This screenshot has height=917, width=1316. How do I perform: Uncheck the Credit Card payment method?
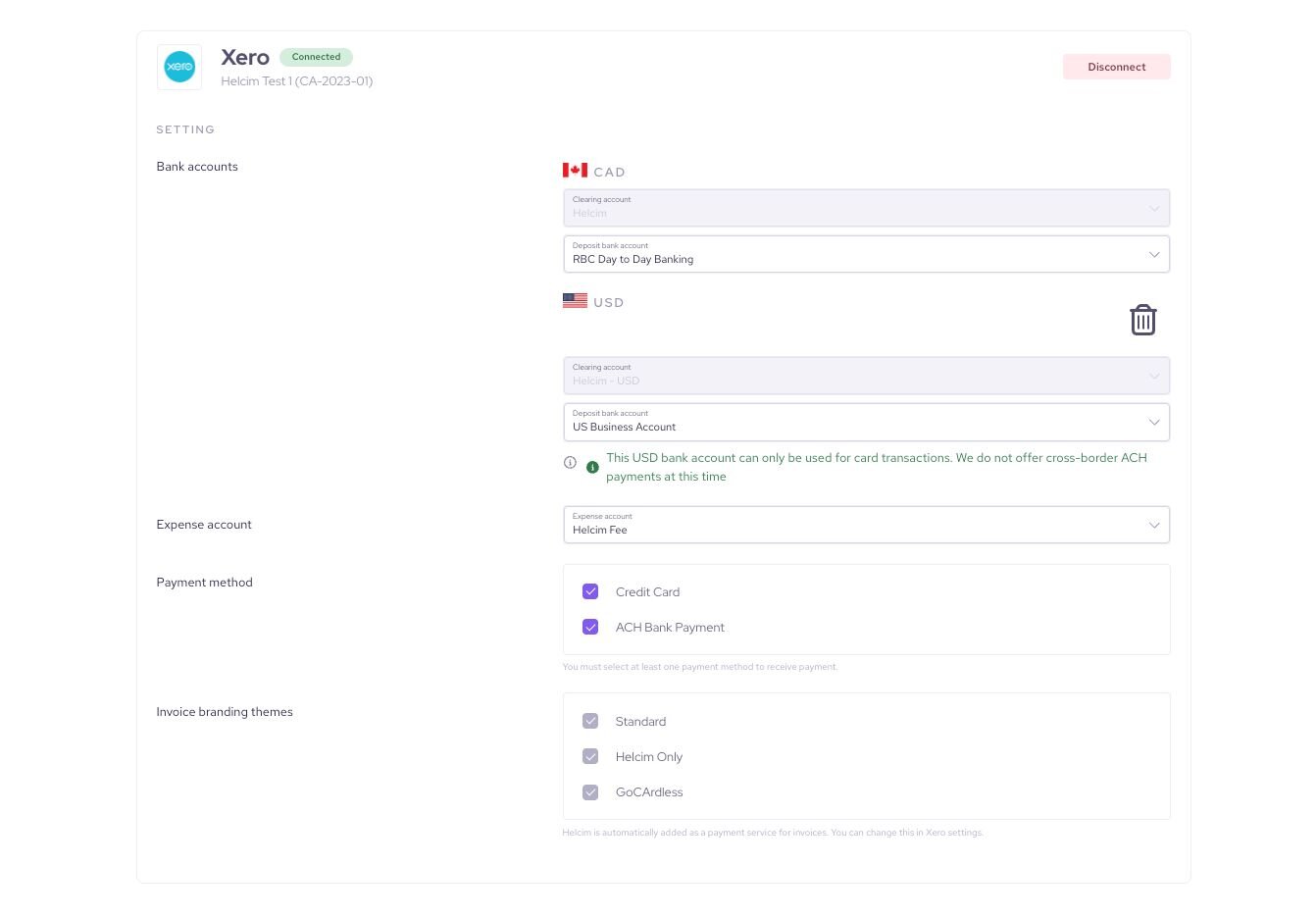[x=590, y=591]
